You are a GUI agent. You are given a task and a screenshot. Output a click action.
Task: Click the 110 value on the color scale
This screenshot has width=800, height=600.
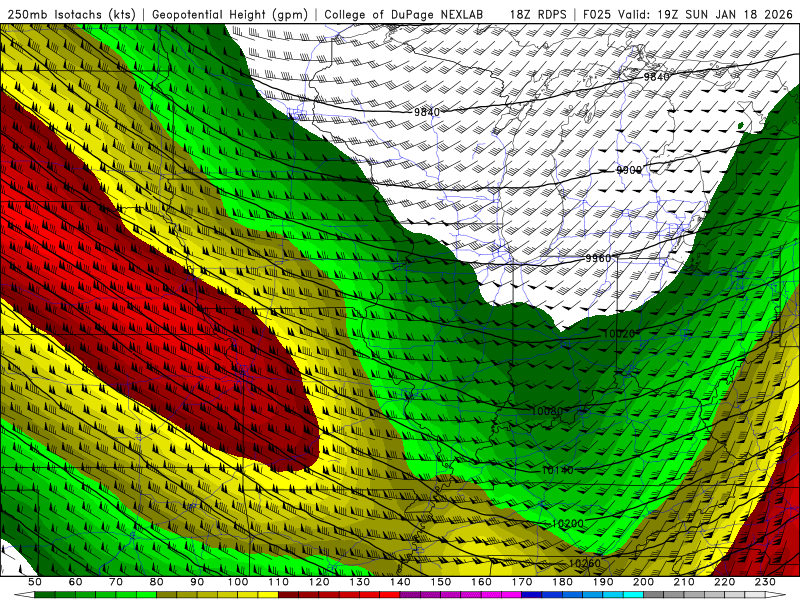278,582
